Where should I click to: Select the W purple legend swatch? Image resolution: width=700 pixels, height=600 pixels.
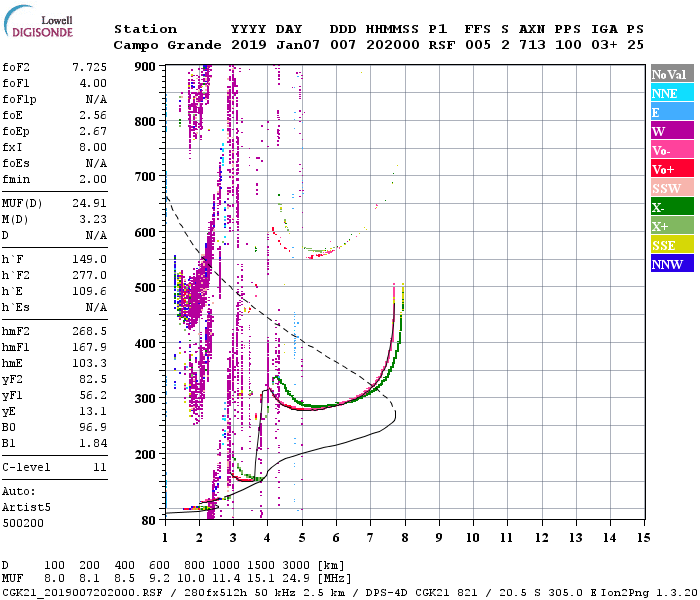click(672, 131)
